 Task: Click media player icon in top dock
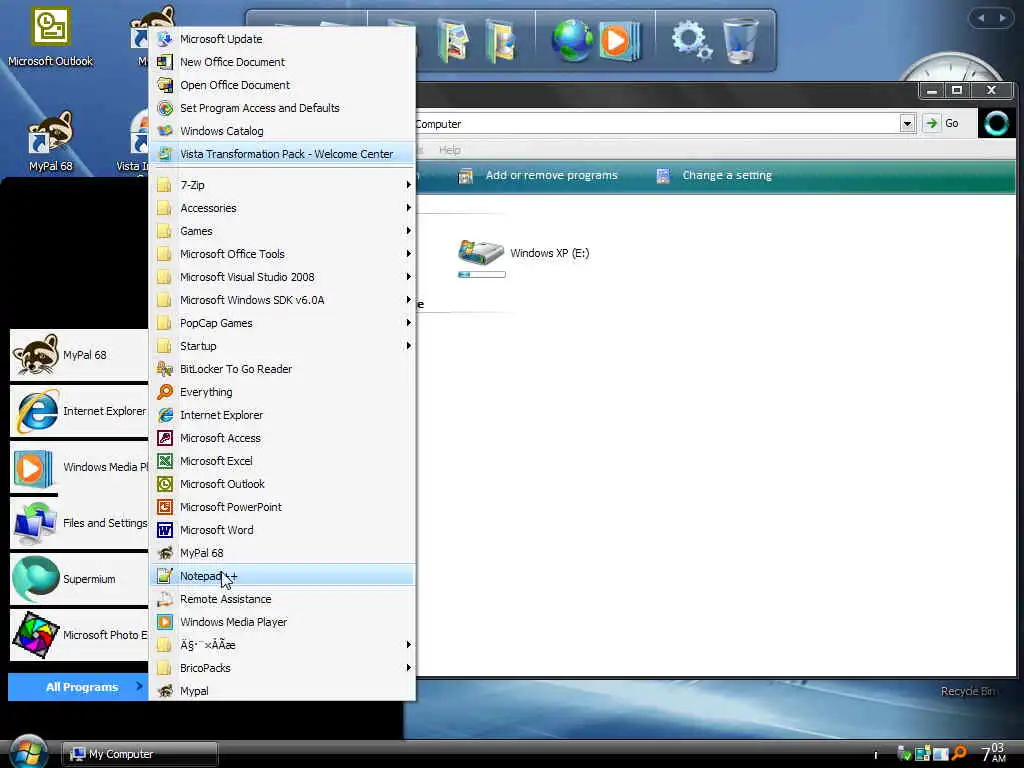[x=618, y=40]
